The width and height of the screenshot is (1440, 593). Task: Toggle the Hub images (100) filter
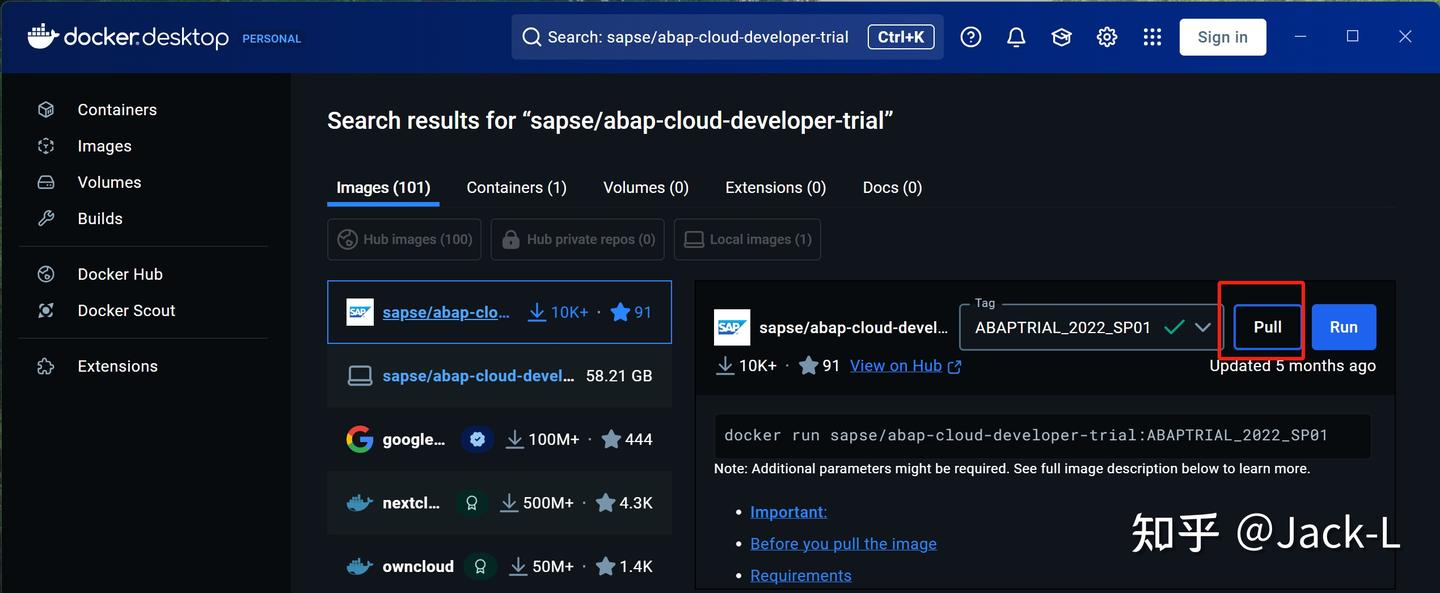click(405, 240)
